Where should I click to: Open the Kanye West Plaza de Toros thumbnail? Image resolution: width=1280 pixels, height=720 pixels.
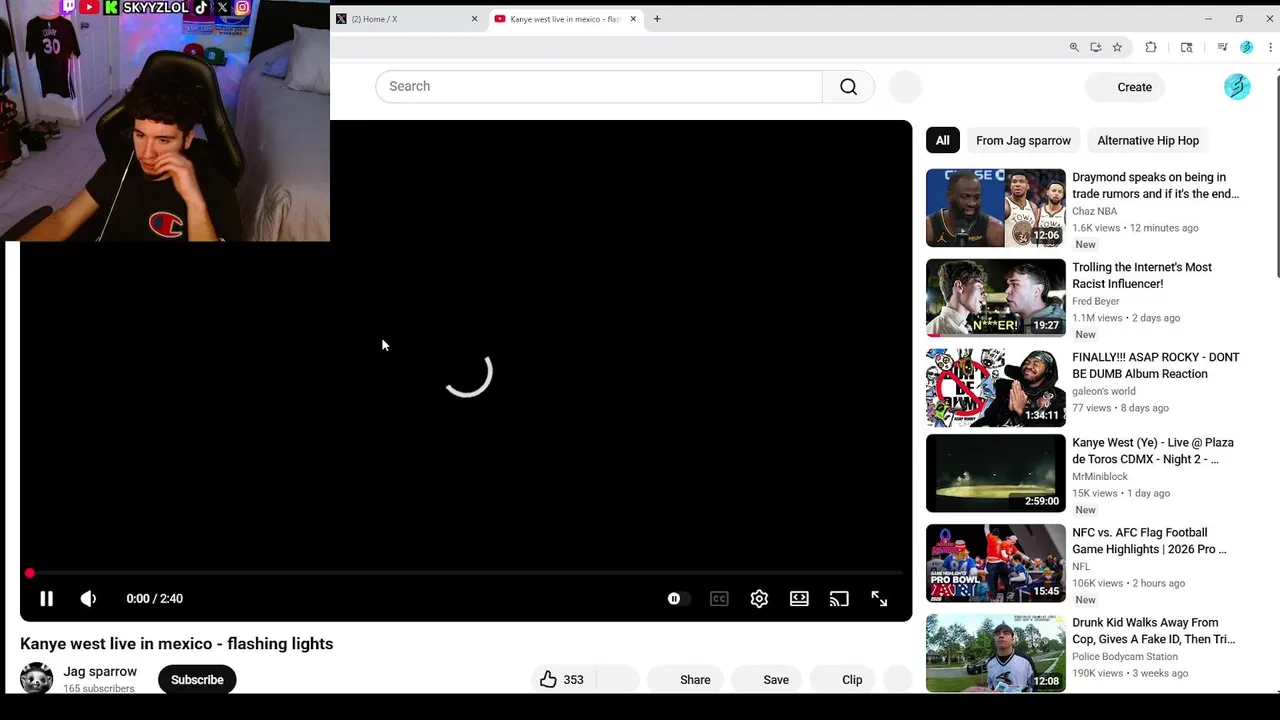[x=996, y=473]
